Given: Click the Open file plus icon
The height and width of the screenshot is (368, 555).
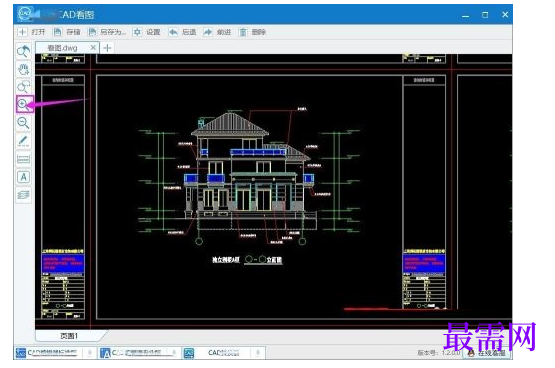Looking at the screenshot, I should [x=22, y=32].
